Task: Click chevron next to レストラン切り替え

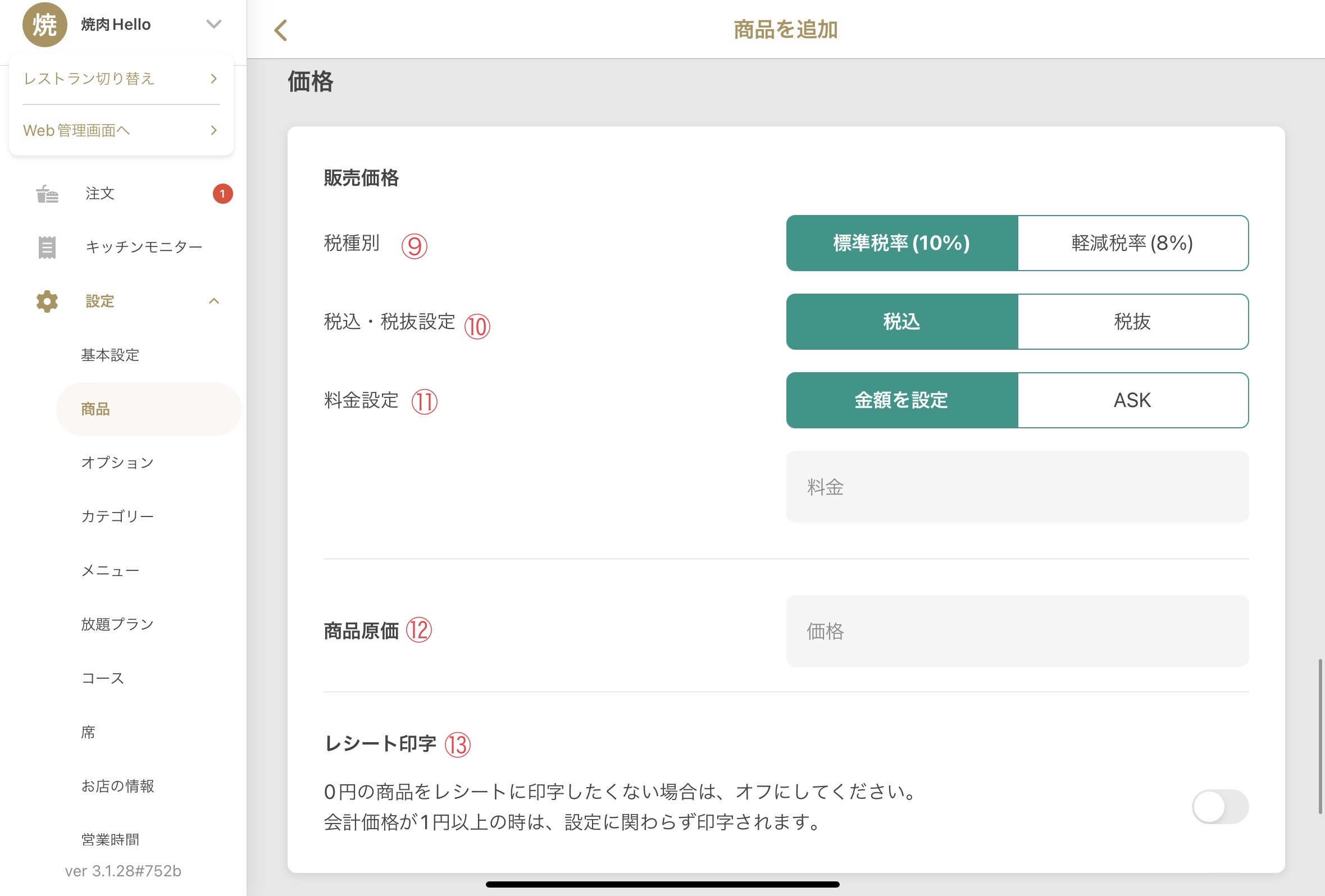Action: coord(214,79)
